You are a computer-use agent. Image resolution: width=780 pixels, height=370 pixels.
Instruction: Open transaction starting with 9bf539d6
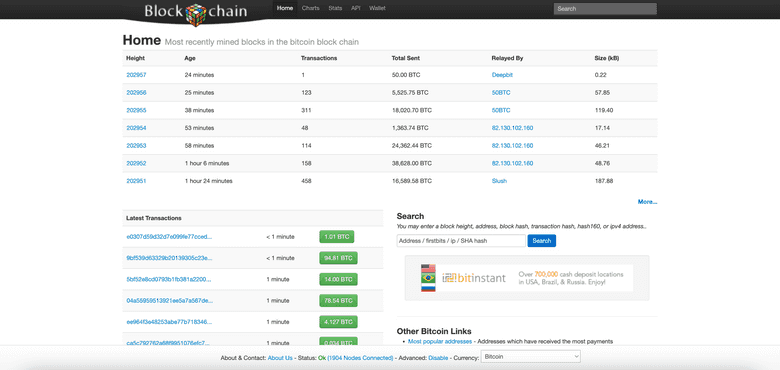(x=169, y=258)
